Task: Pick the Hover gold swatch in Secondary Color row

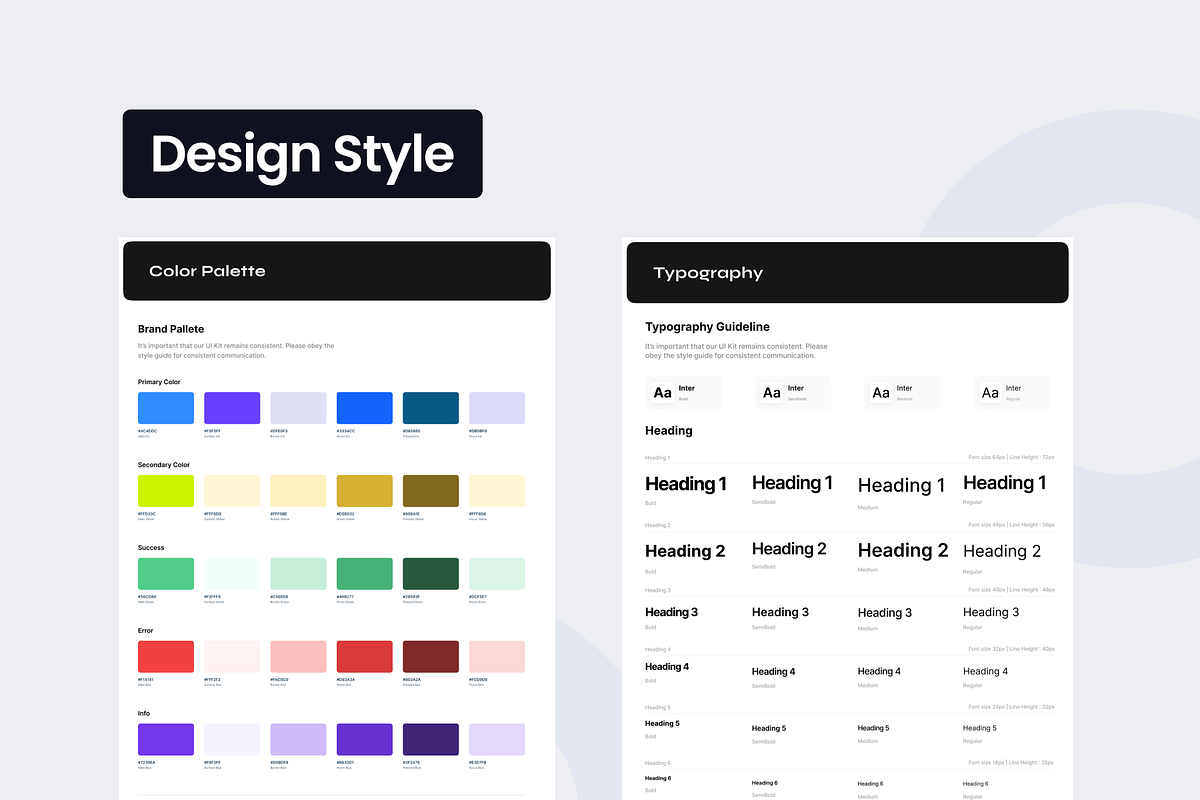Action: point(365,491)
